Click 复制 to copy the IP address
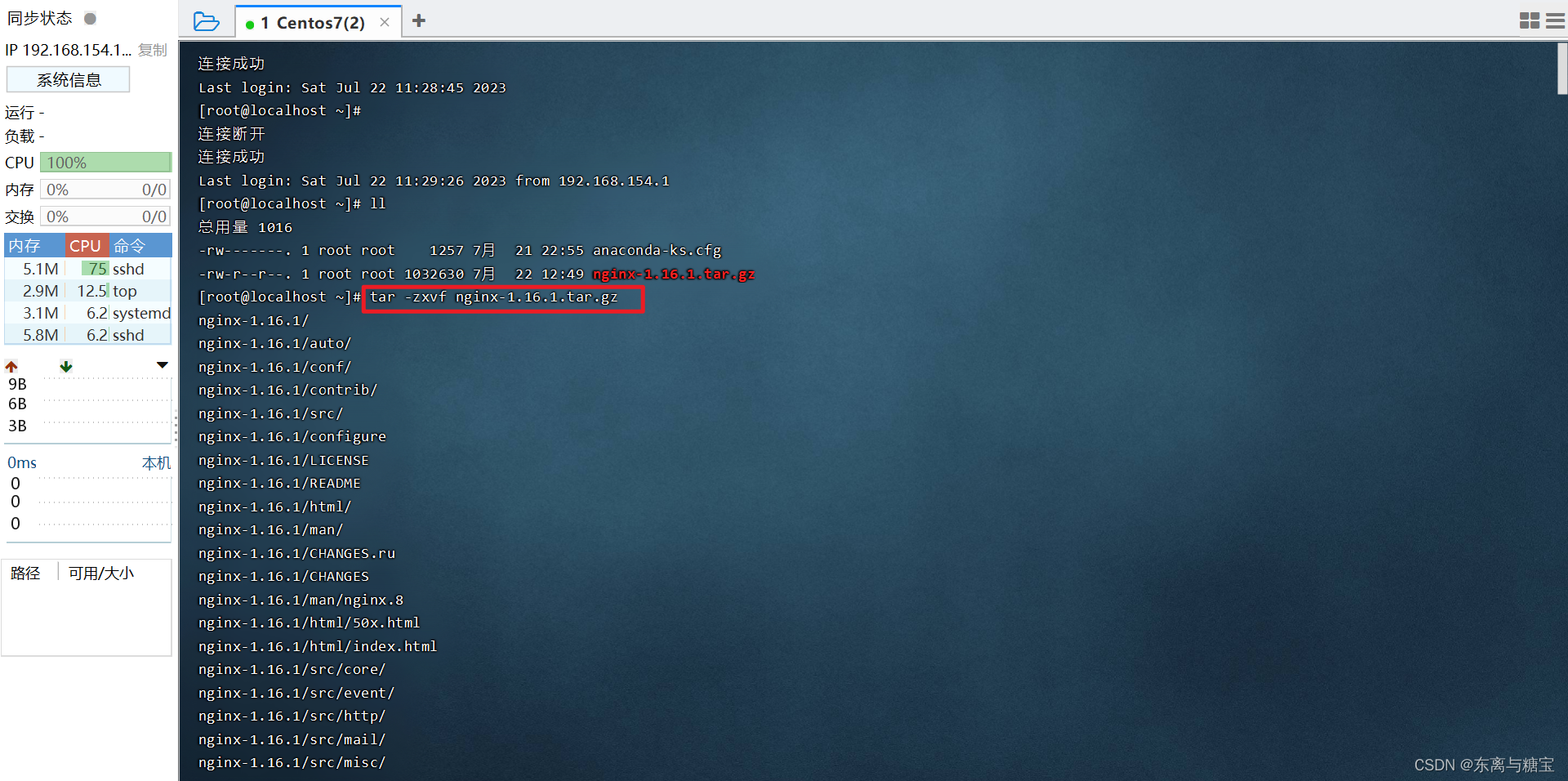 click(152, 50)
